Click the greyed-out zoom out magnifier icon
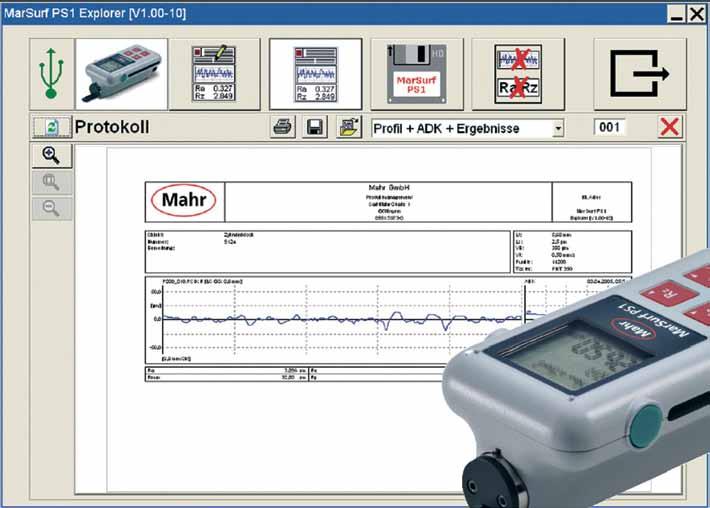This screenshot has height=508, width=710. click(x=52, y=209)
